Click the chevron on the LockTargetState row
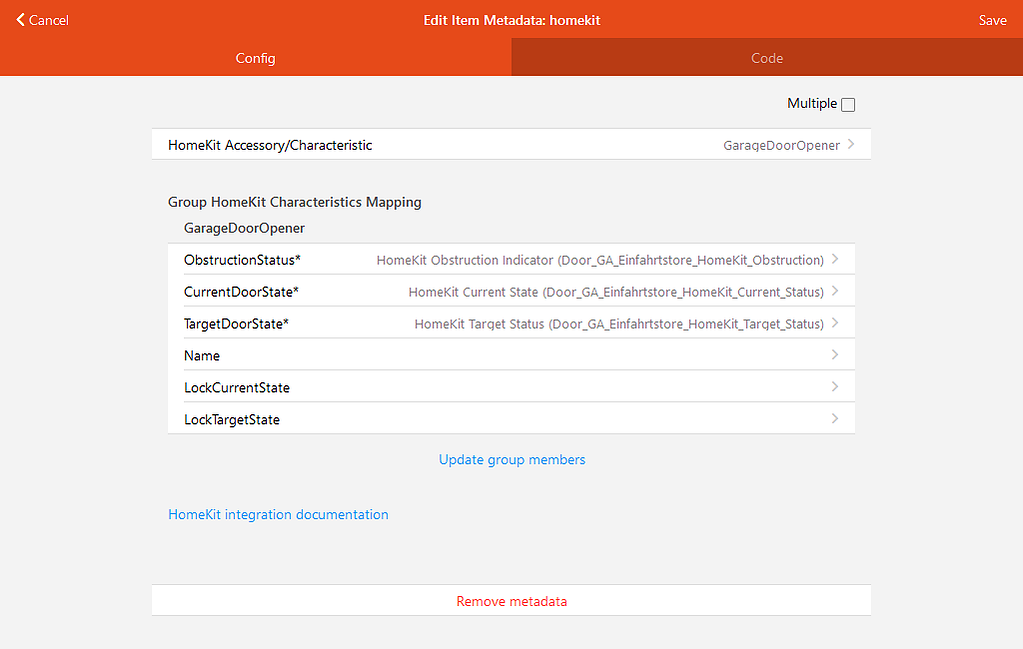 pos(835,418)
